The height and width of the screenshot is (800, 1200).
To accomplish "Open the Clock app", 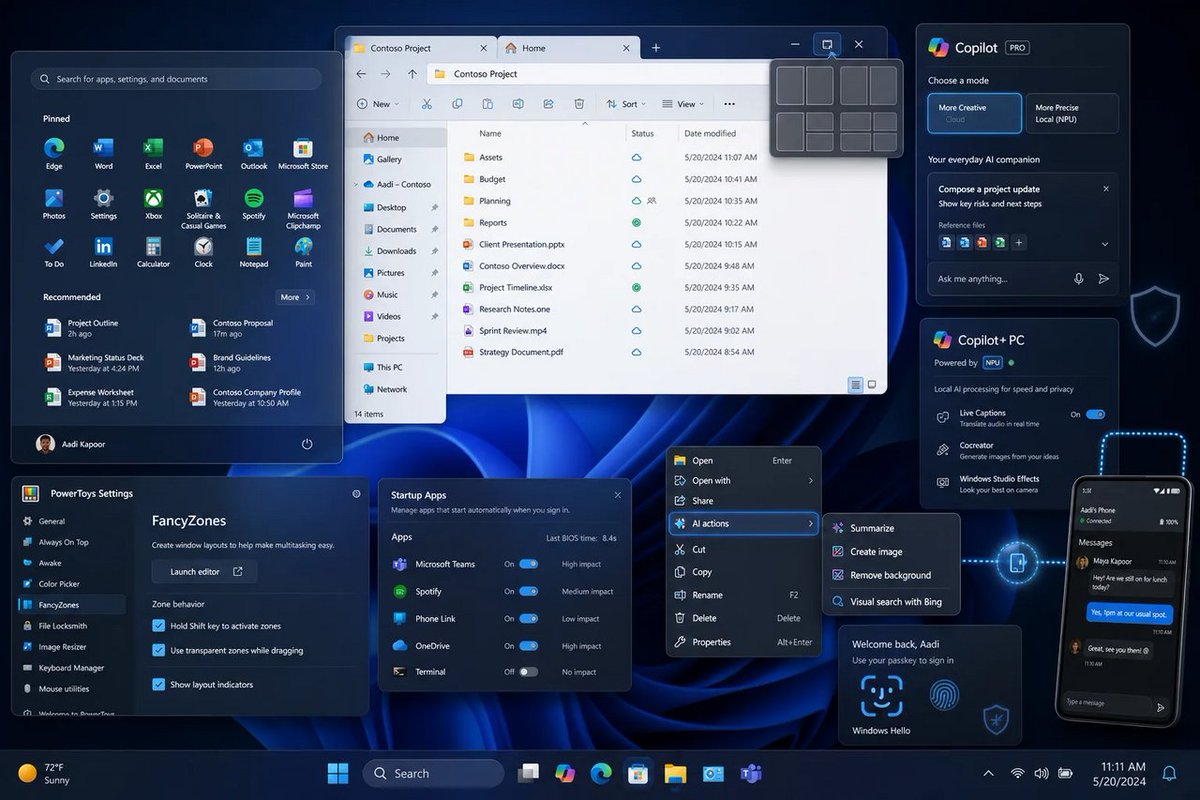I will tap(204, 252).
